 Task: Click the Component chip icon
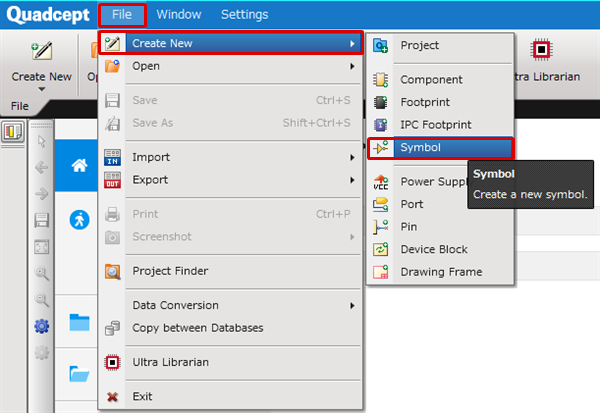click(x=380, y=80)
